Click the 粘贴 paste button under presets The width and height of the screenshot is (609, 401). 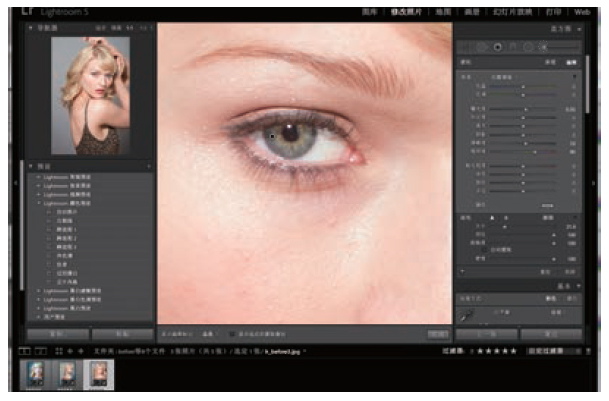(123, 334)
